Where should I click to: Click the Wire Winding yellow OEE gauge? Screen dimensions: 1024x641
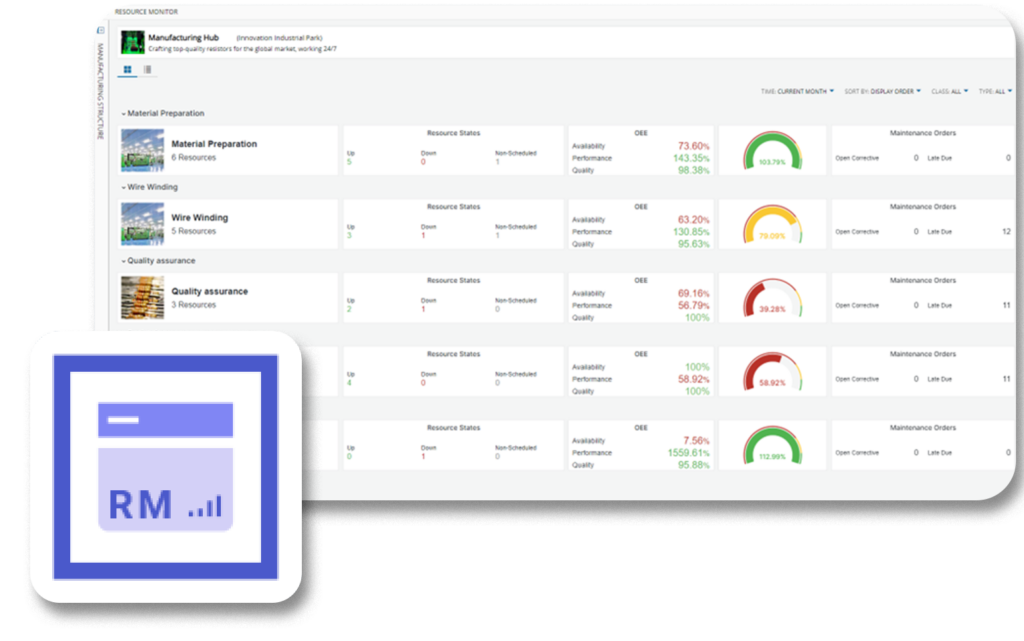coord(772,224)
